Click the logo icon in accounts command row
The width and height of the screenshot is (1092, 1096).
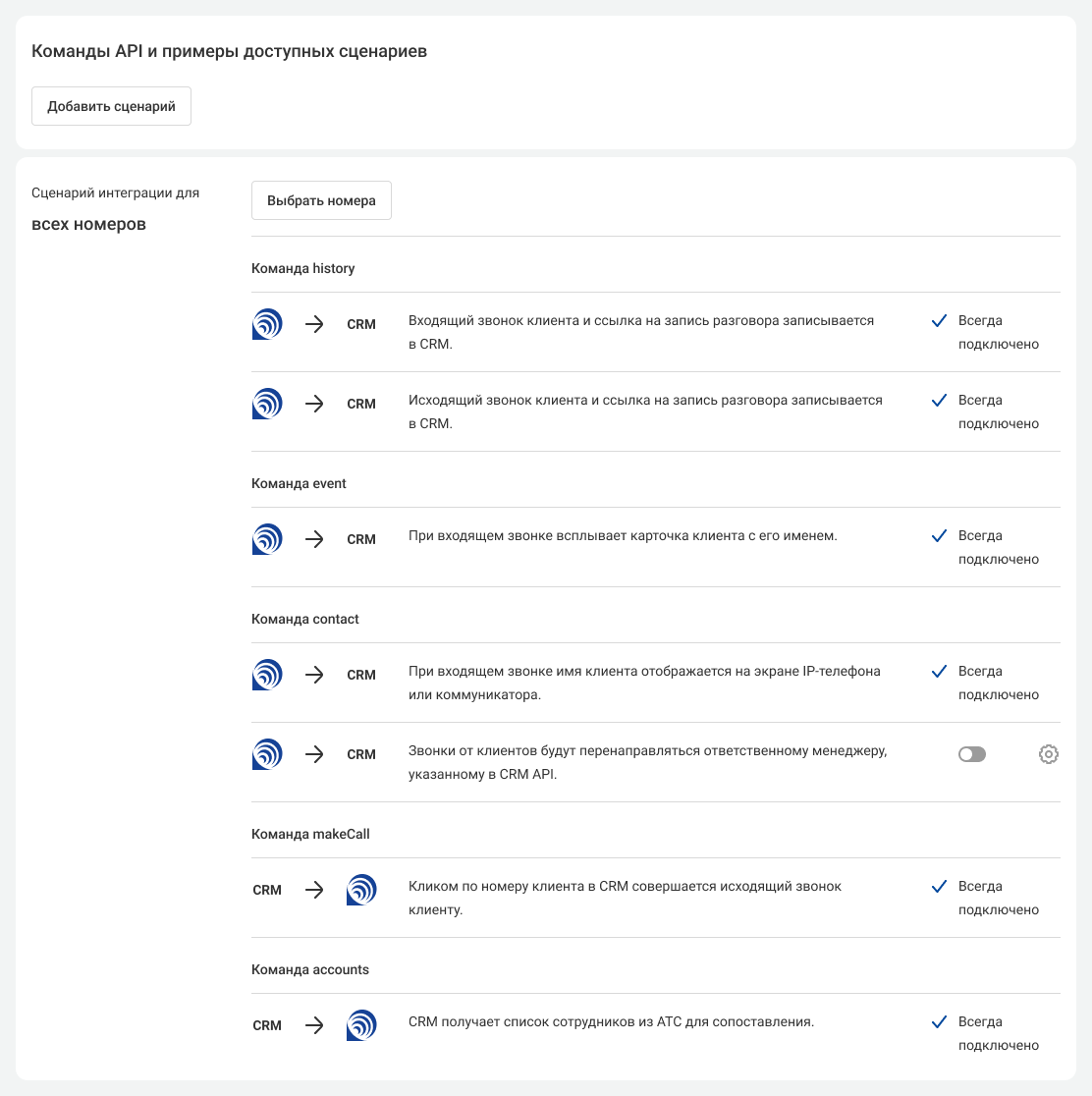coord(361,1025)
